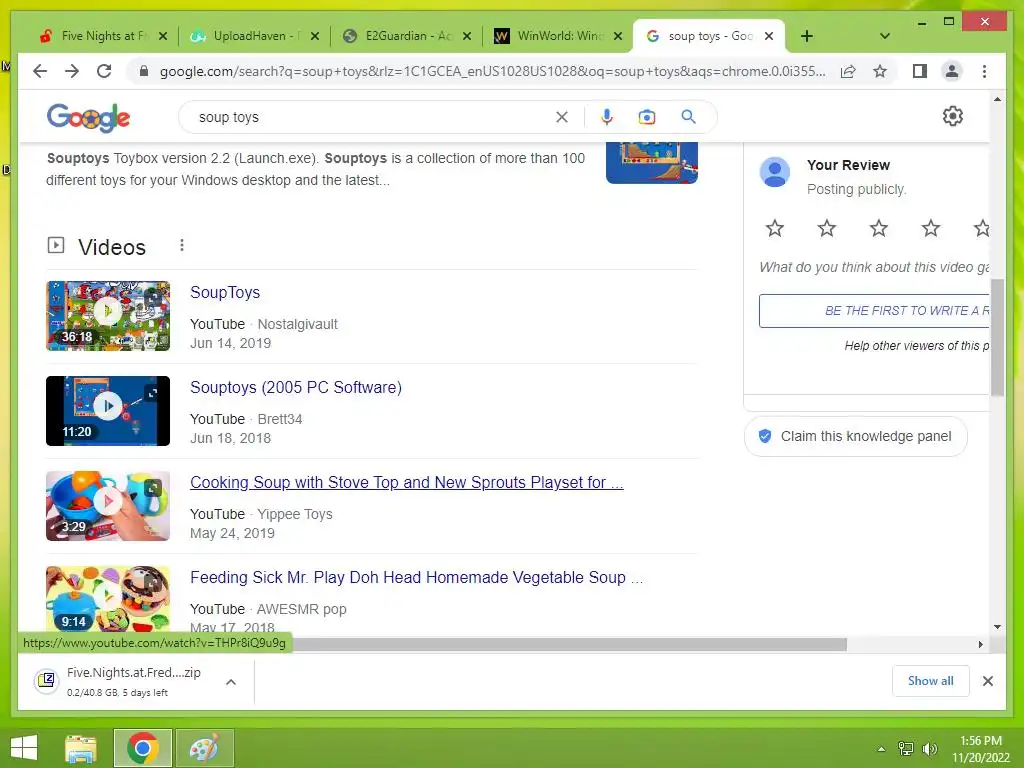The height and width of the screenshot is (768, 1024).
Task: Rate one star in Your Review
Action: click(775, 228)
